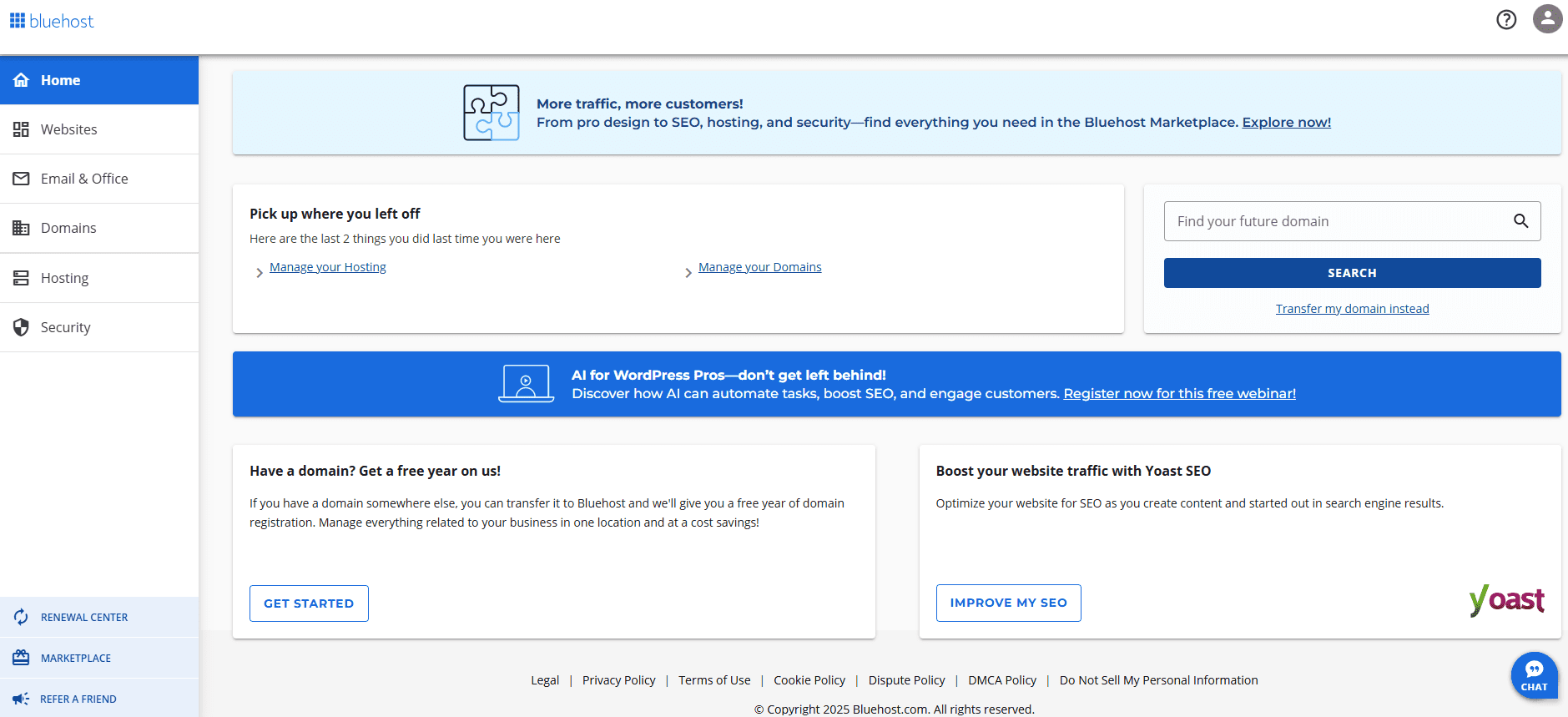Open Security in the sidebar
The image size is (1568, 717).
[x=99, y=327]
